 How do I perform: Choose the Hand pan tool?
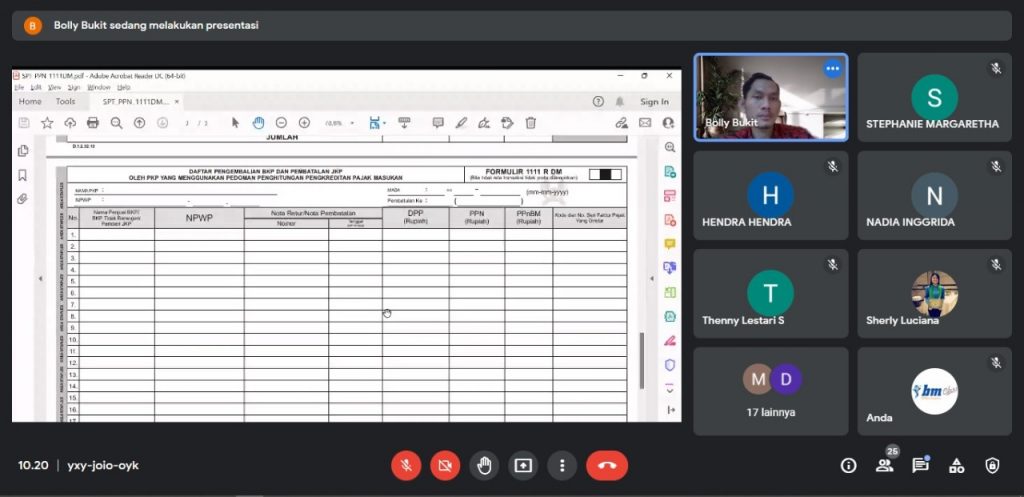259,123
